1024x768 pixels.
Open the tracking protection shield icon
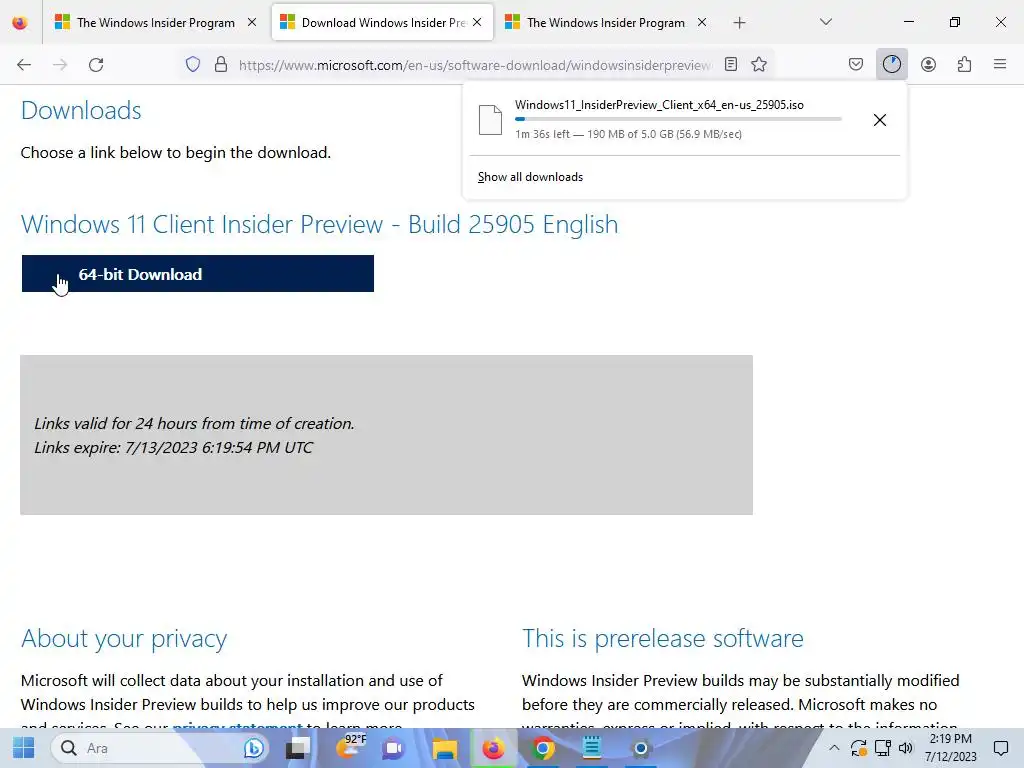[x=193, y=64]
